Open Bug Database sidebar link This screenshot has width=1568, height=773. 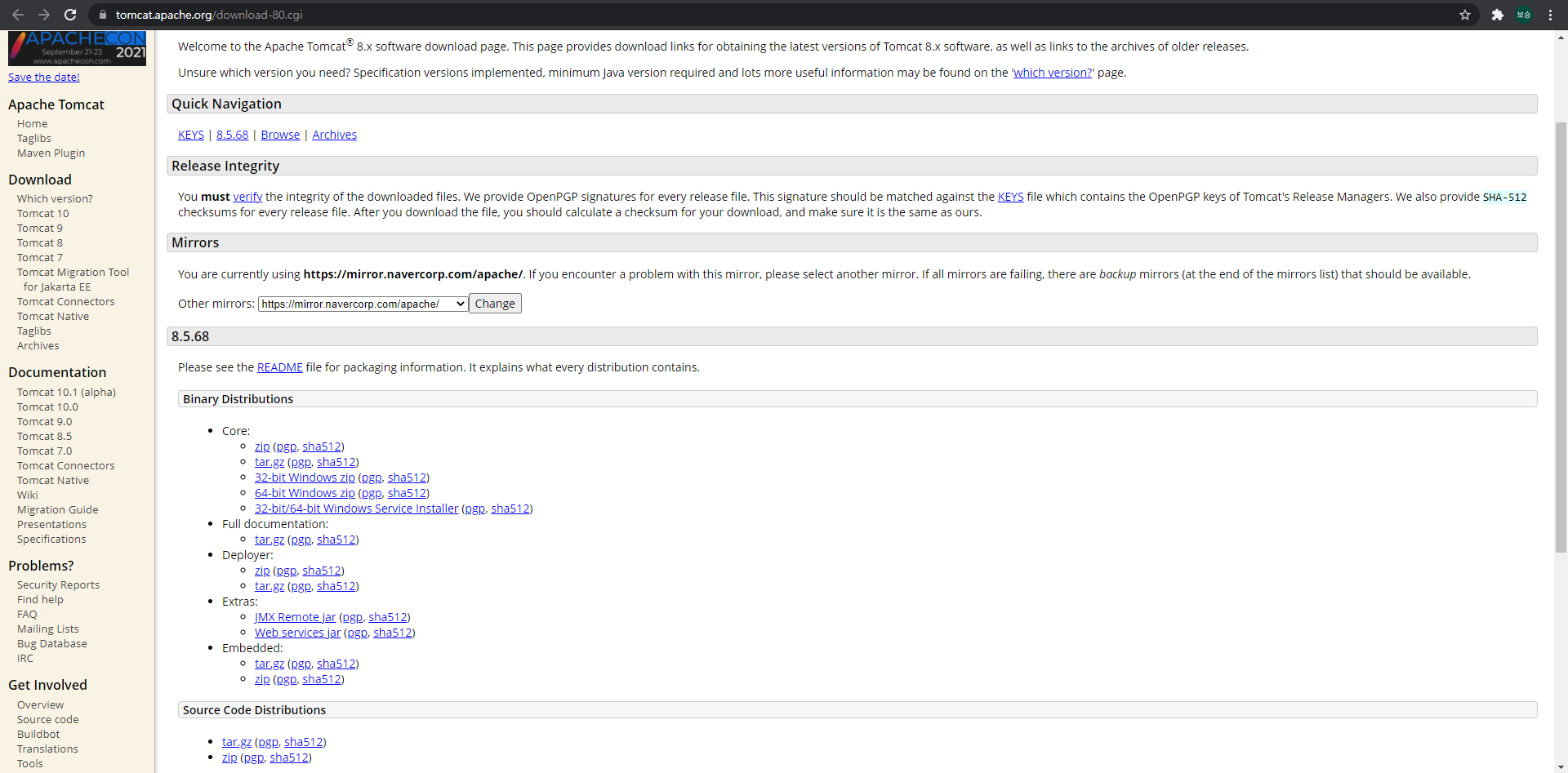51,644
